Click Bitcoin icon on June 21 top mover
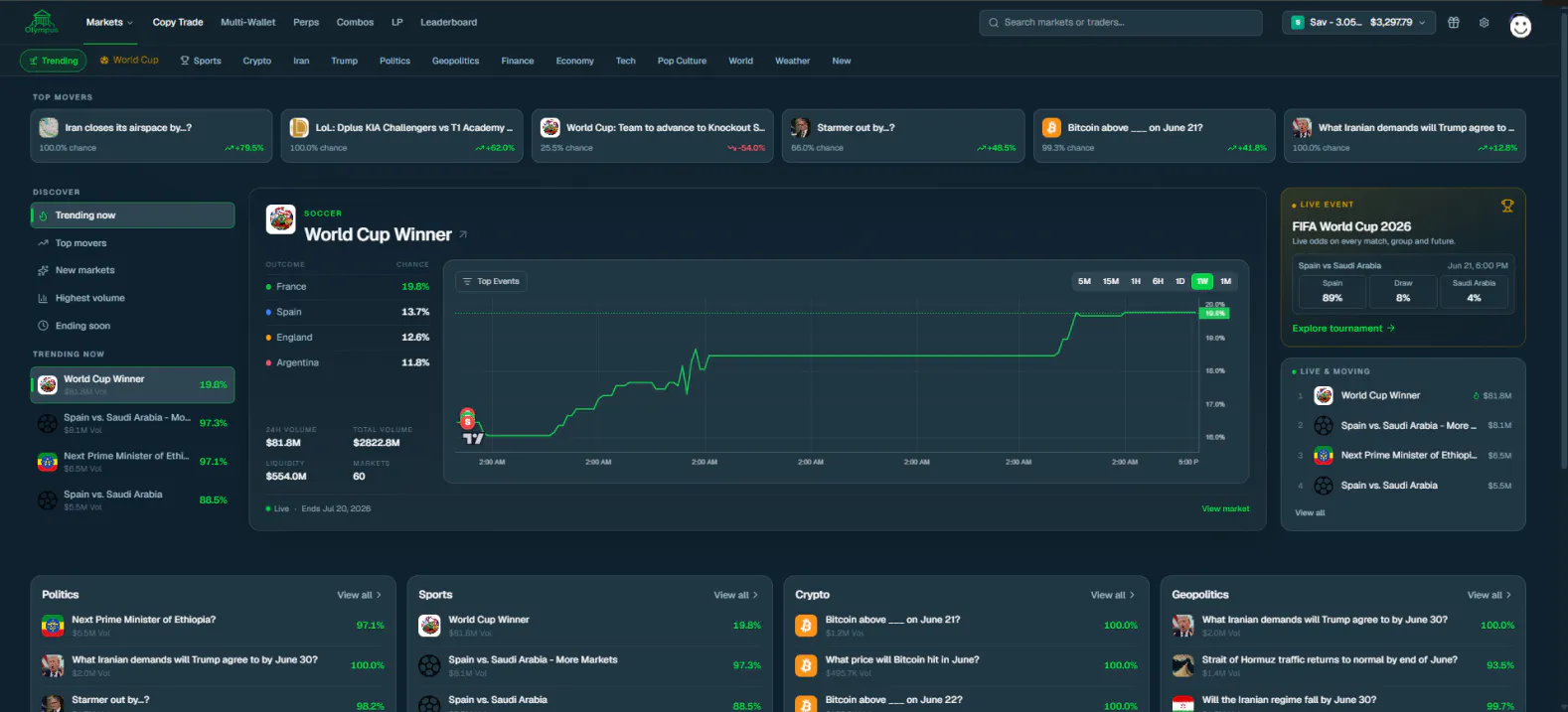1568x712 pixels. pyautogui.click(x=1051, y=128)
